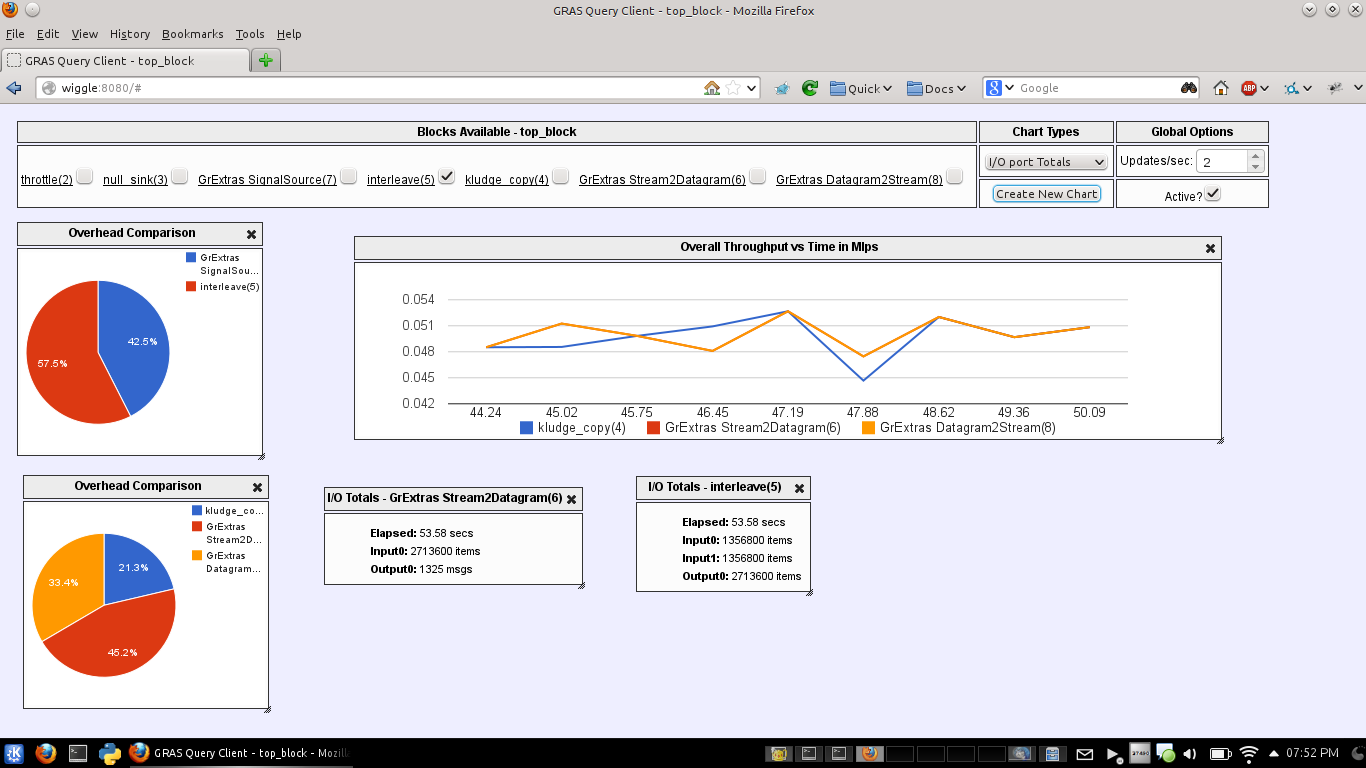The image size is (1366, 768).
Task: Open the I/O port Totals chart type dropdown
Action: point(1046,162)
